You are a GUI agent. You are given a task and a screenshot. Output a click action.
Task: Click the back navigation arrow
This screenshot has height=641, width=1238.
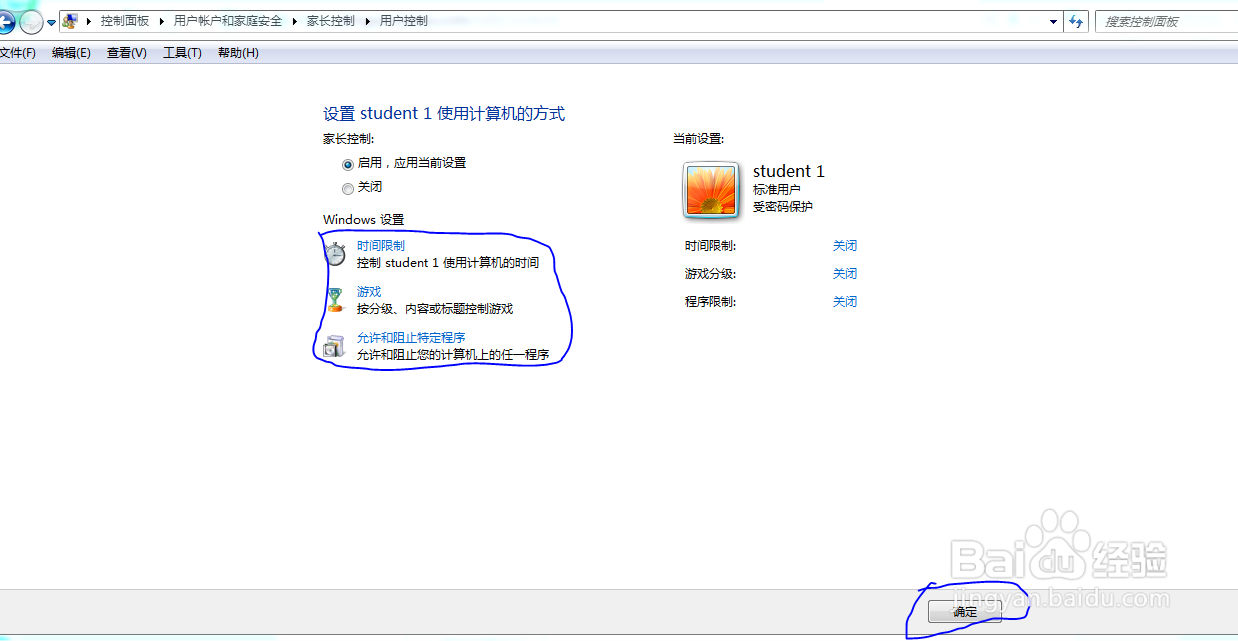pyautogui.click(x=8, y=21)
